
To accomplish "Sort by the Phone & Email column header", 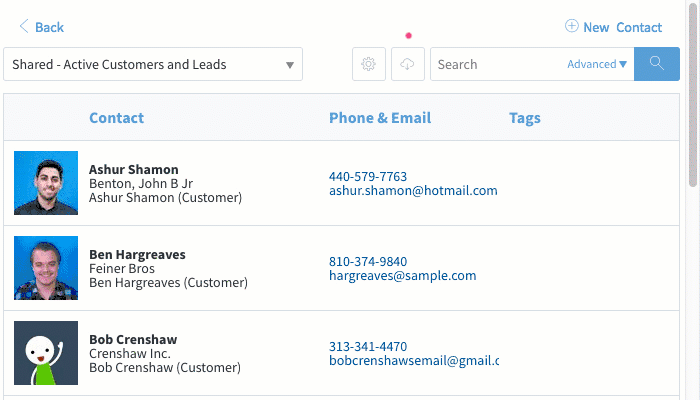I will click(380, 118).
